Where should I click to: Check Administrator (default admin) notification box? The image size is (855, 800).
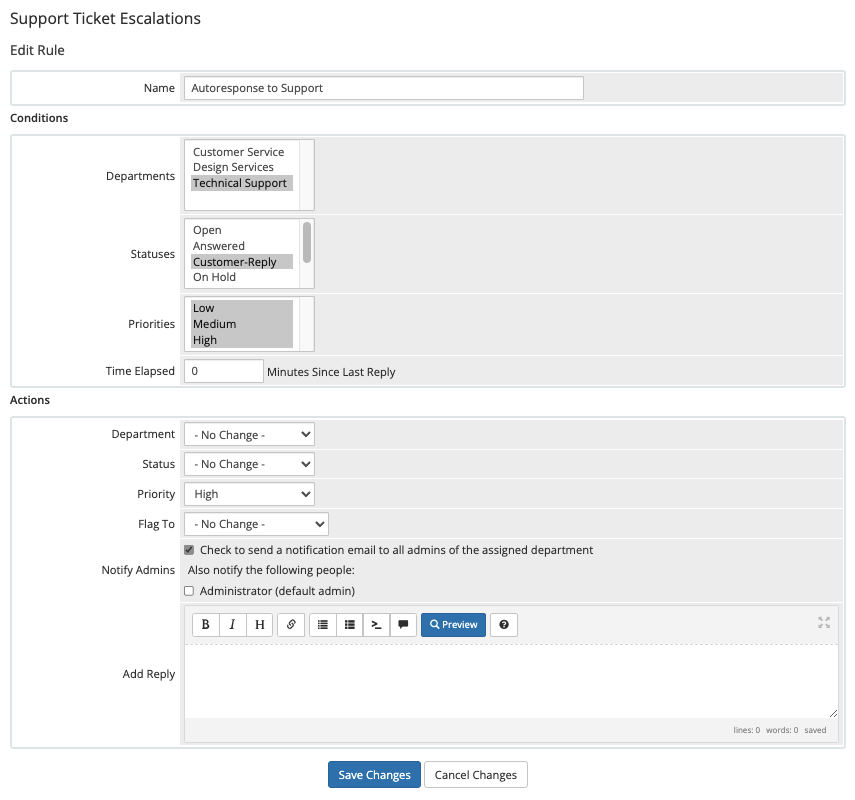(189, 591)
